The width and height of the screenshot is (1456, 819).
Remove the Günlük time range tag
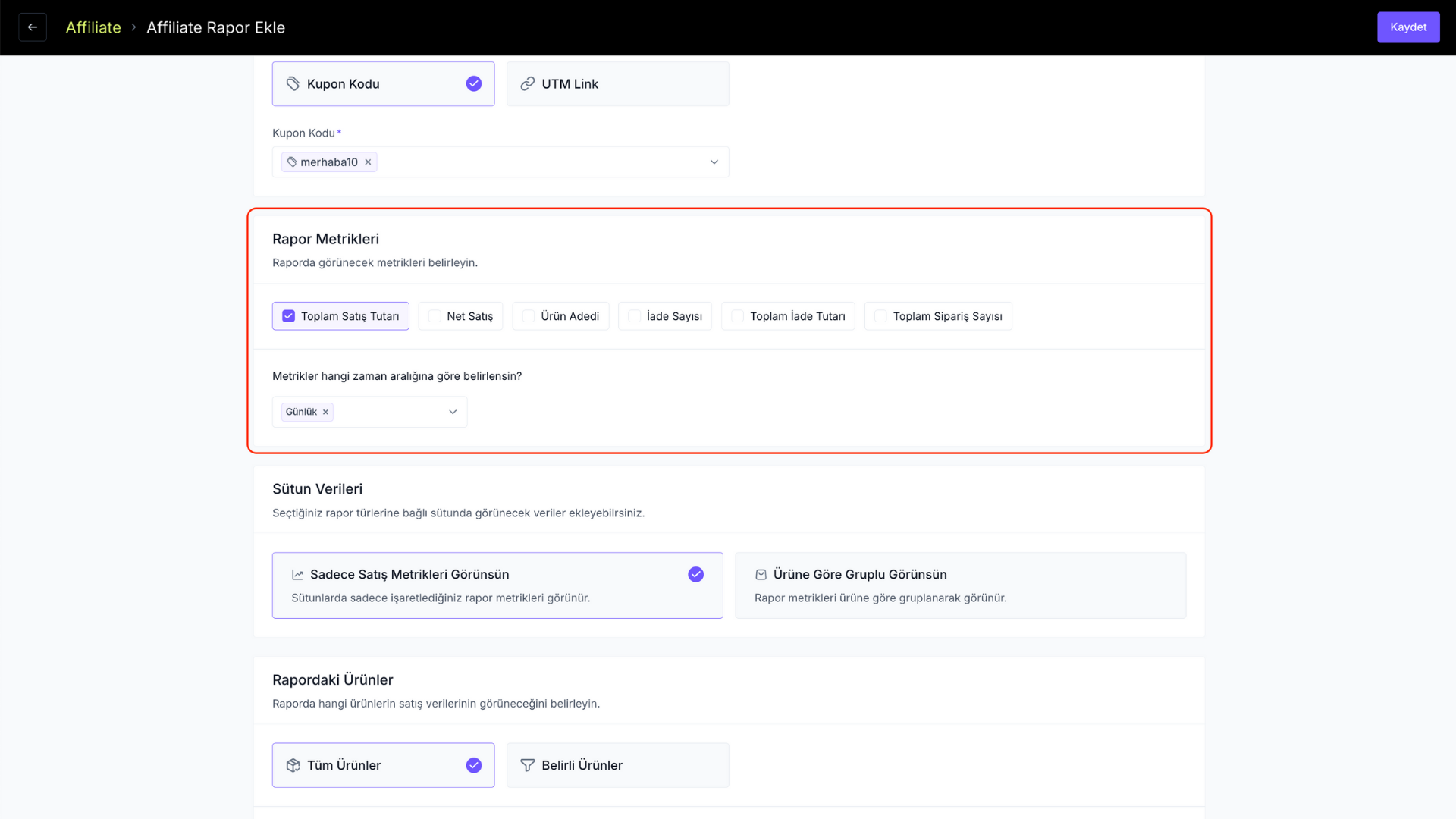click(x=325, y=413)
